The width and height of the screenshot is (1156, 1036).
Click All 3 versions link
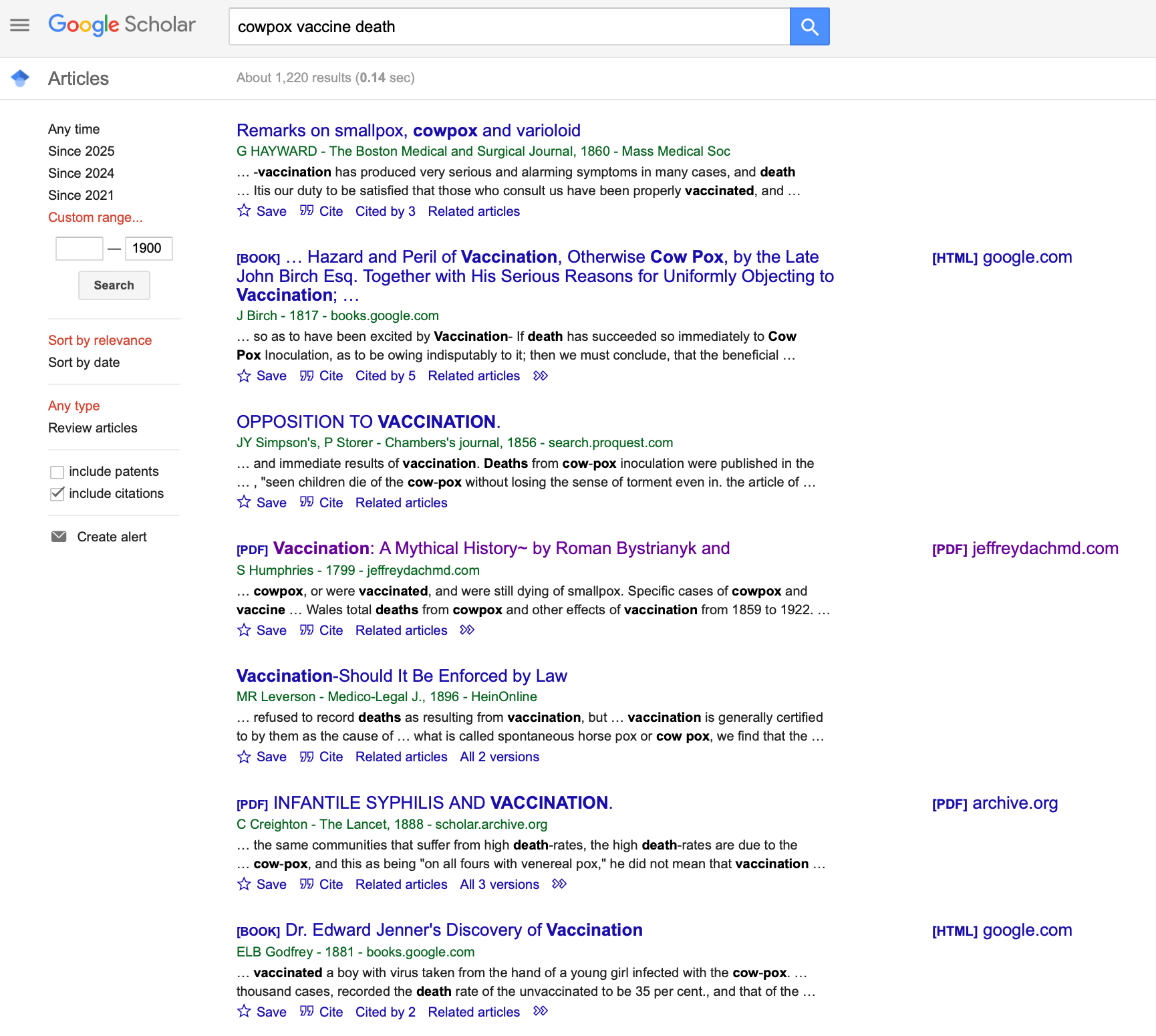tap(499, 884)
